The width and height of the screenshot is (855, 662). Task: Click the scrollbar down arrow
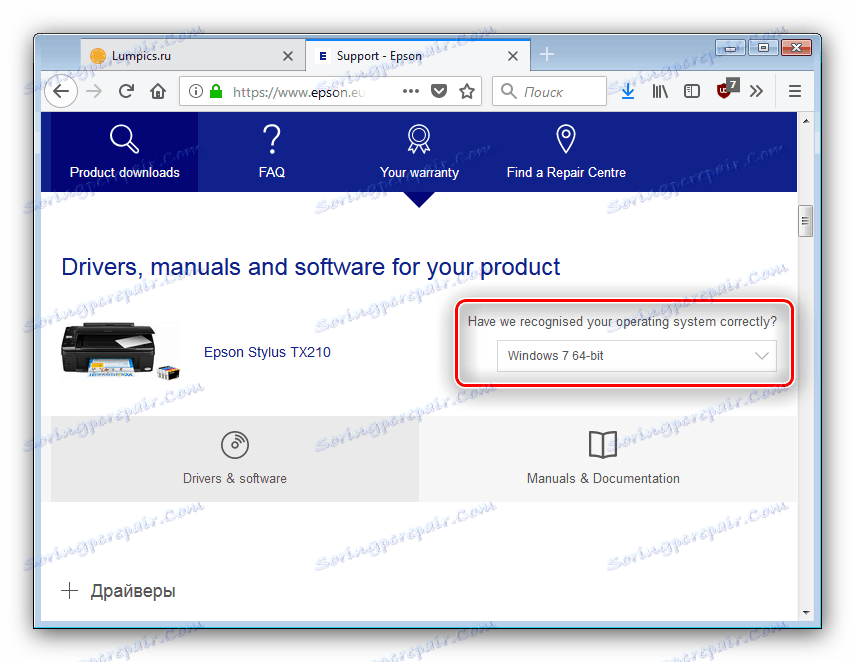coord(806,613)
